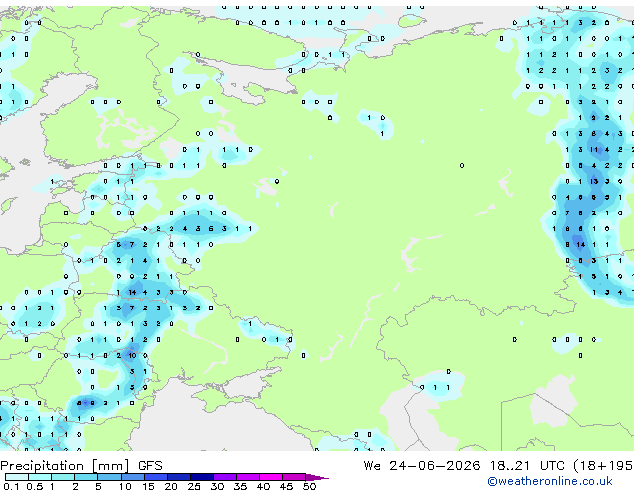Select the 30–35 mm purple legend swatch
Viewport: 634px width, 490px height.
tap(224, 477)
